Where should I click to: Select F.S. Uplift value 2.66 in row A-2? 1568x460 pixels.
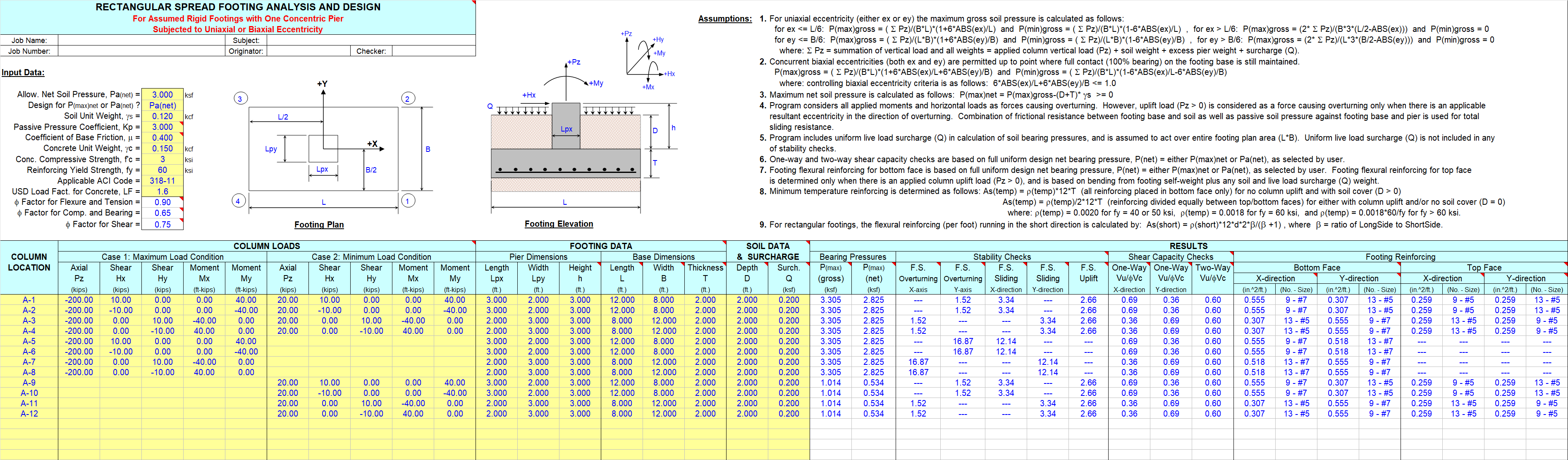(x=1088, y=310)
